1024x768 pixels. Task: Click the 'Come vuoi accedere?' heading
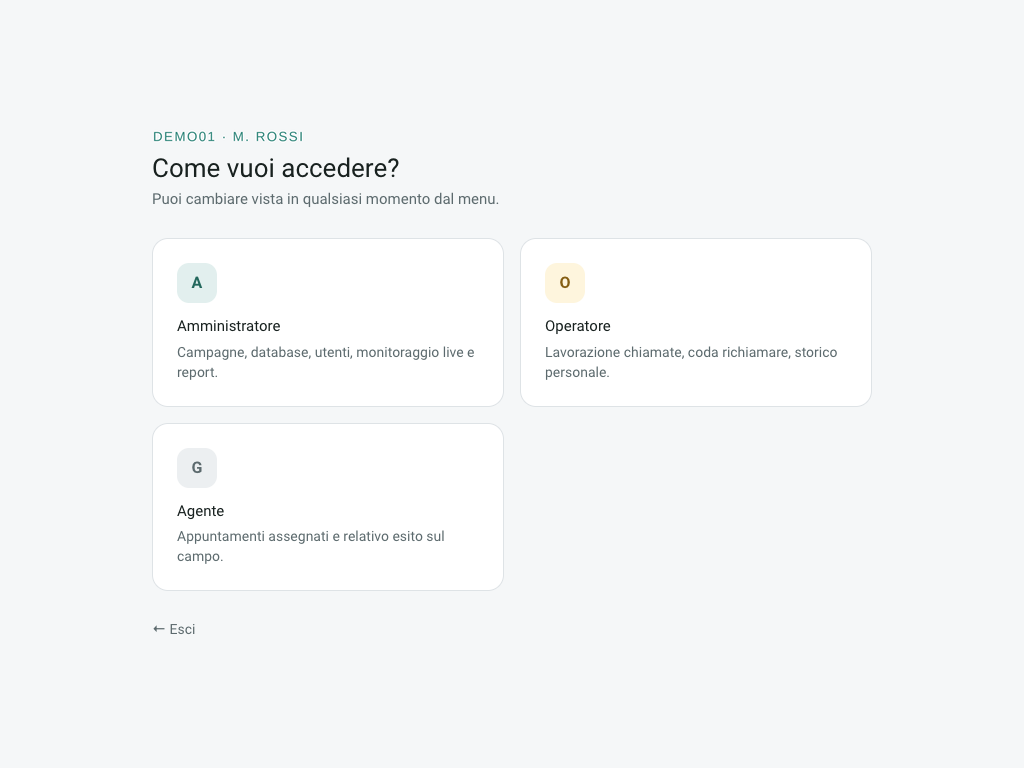tap(276, 168)
